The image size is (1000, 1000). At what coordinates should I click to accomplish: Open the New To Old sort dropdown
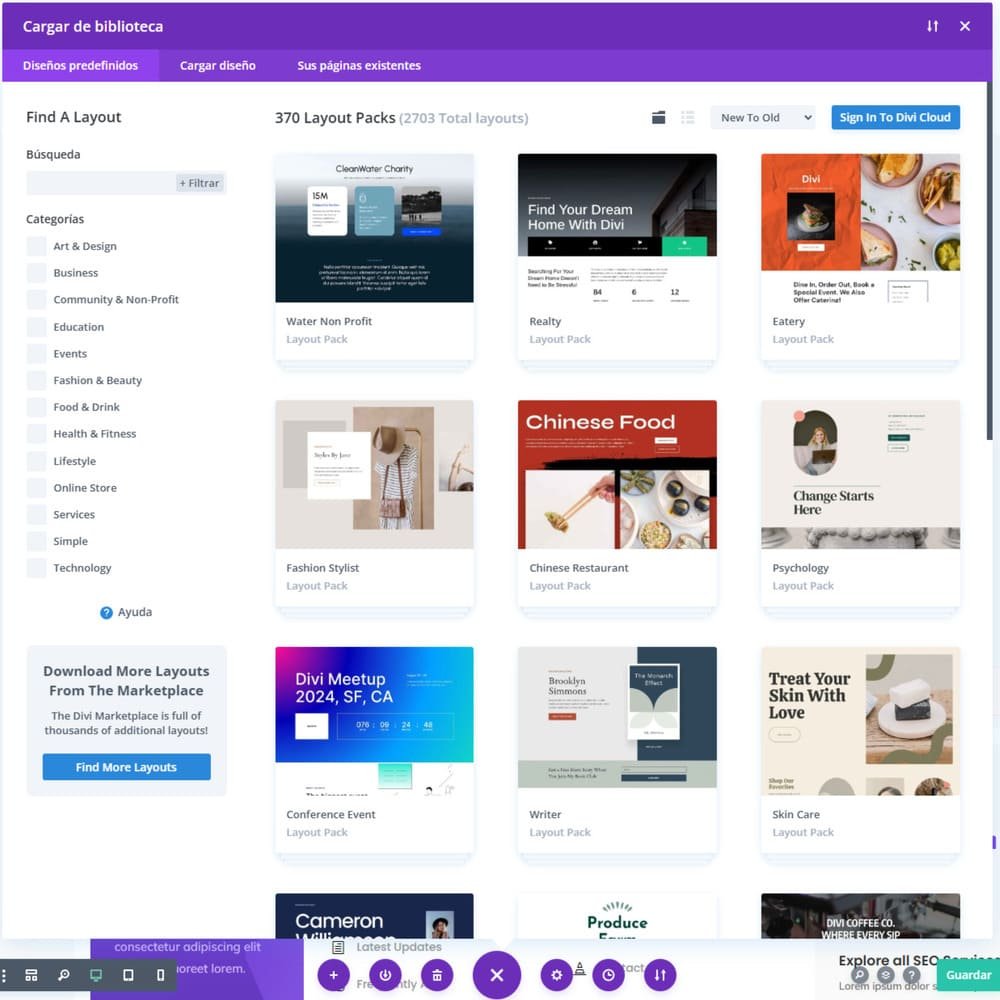click(762, 118)
